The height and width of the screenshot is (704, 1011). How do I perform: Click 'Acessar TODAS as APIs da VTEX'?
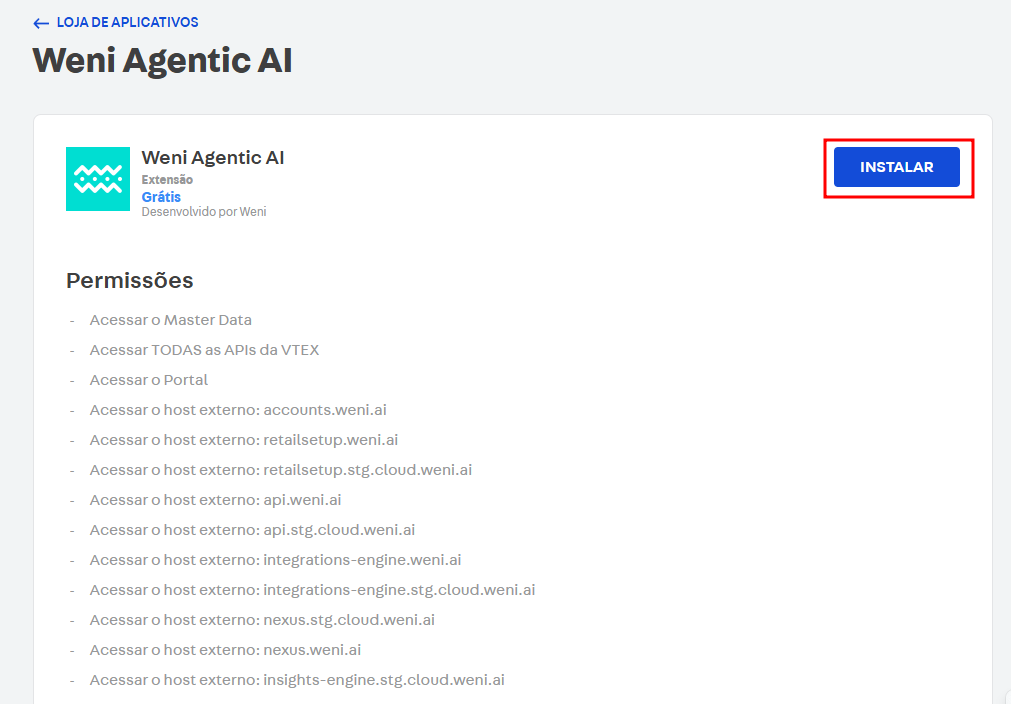tap(204, 350)
